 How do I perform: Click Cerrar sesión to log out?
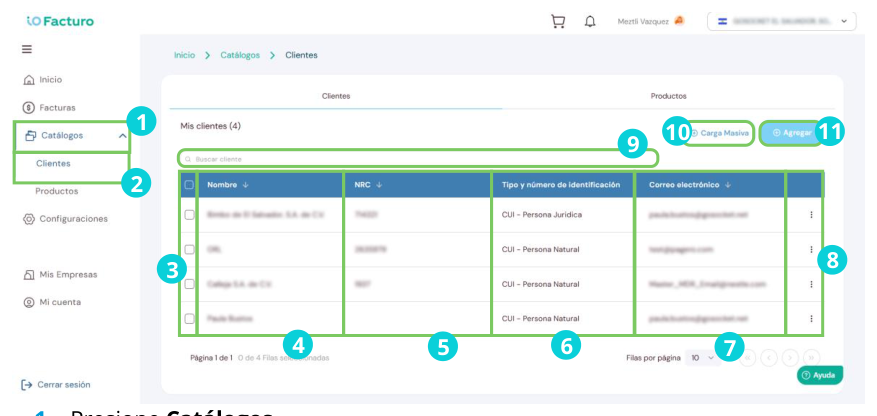click(55, 385)
